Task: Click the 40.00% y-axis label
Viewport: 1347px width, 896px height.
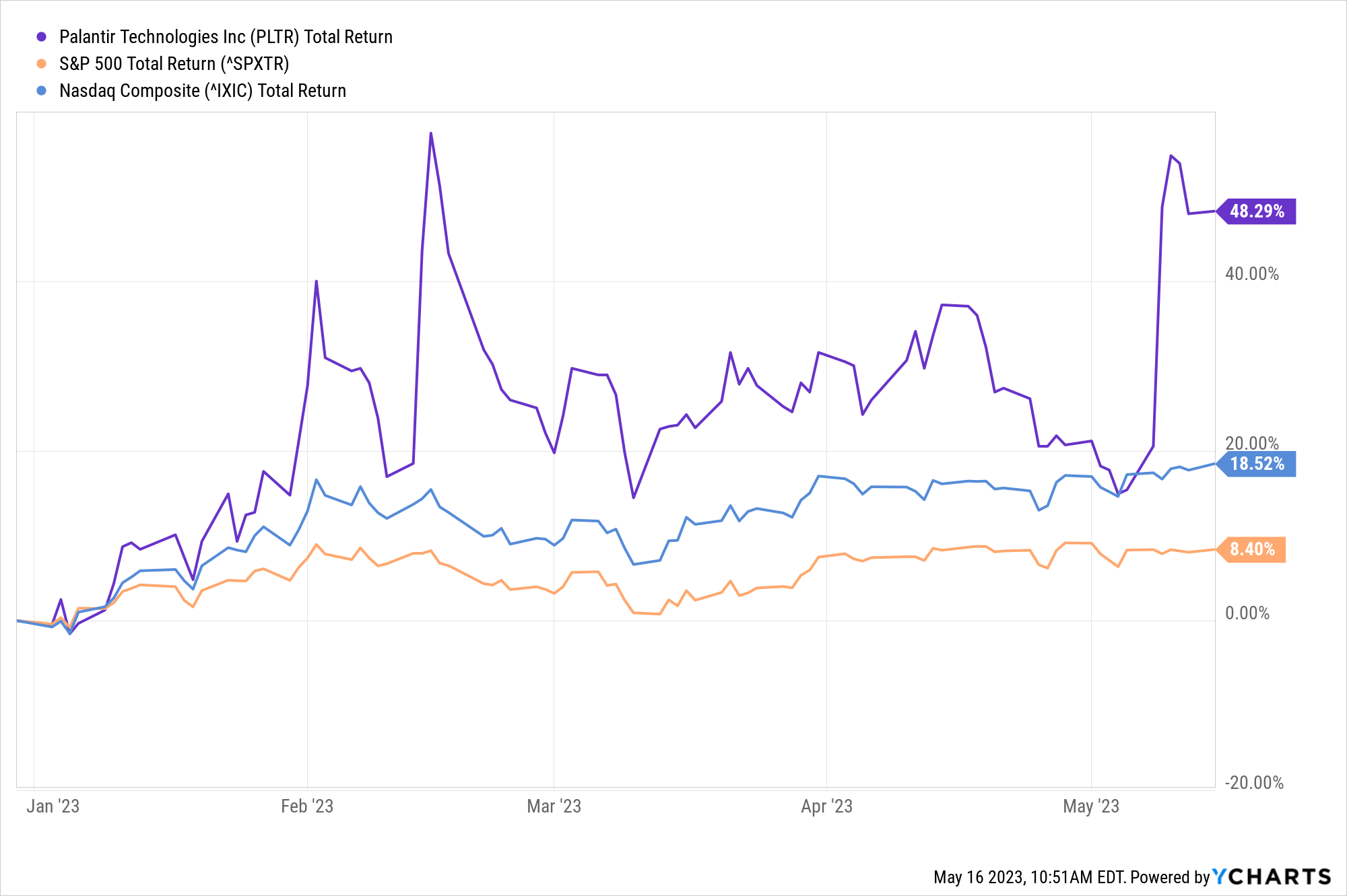Action: pyautogui.click(x=1251, y=274)
